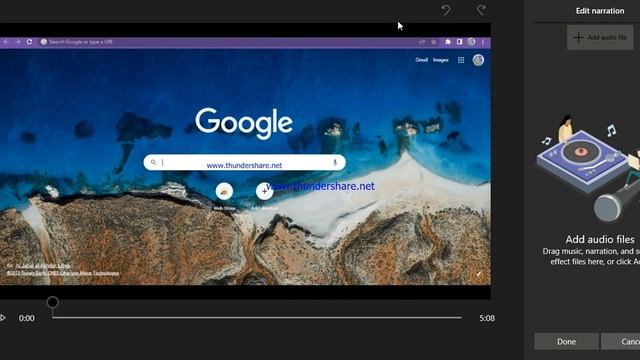640x360 pixels.
Task: Click the Add shortcut plus tile
Action: pyautogui.click(x=264, y=191)
